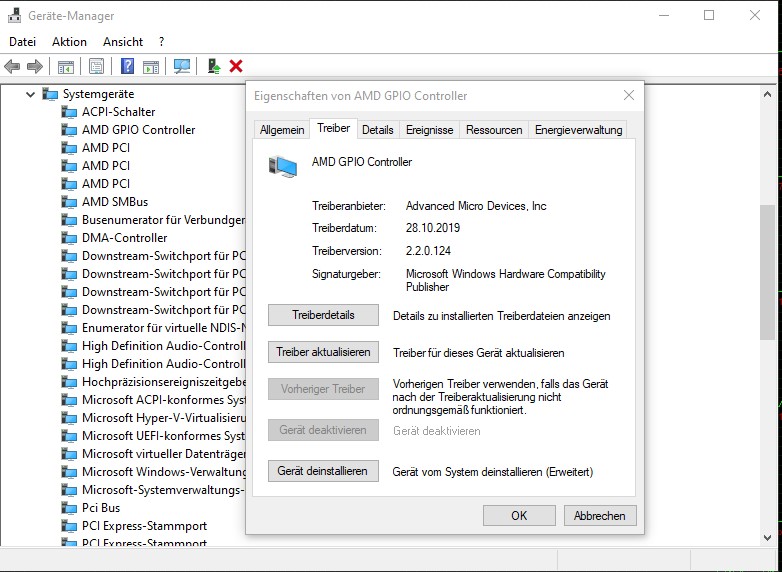Screen dimensions: 782x572
Task: Confirm the dialog with OK
Action: coord(519,516)
